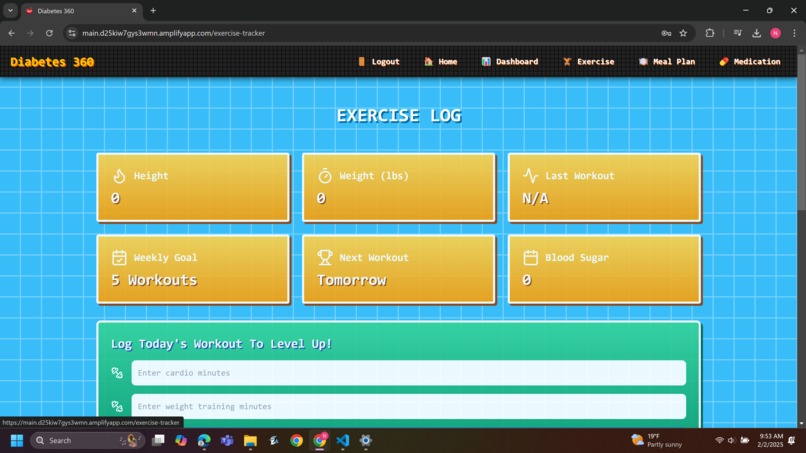
Task: Open the tab search dropdown arrow
Action: 10,10
